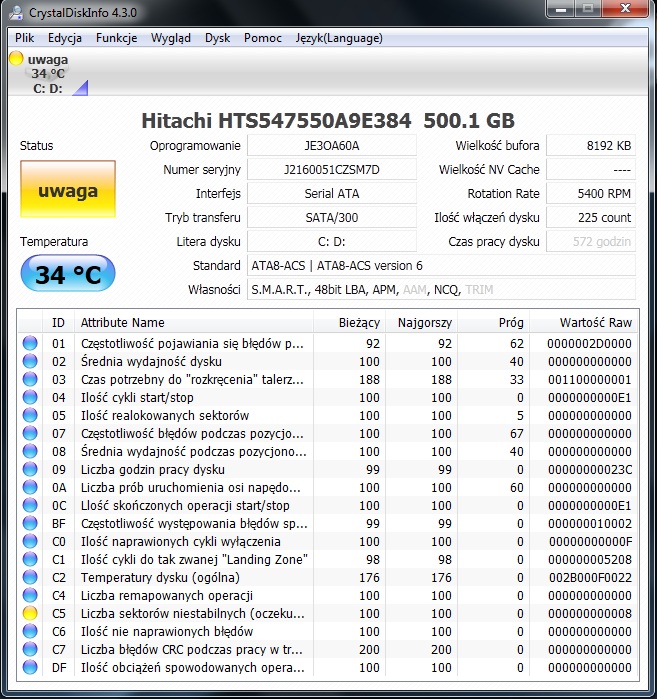Click blue status dot for attribute C2
657x699 pixels.
(x=30, y=577)
